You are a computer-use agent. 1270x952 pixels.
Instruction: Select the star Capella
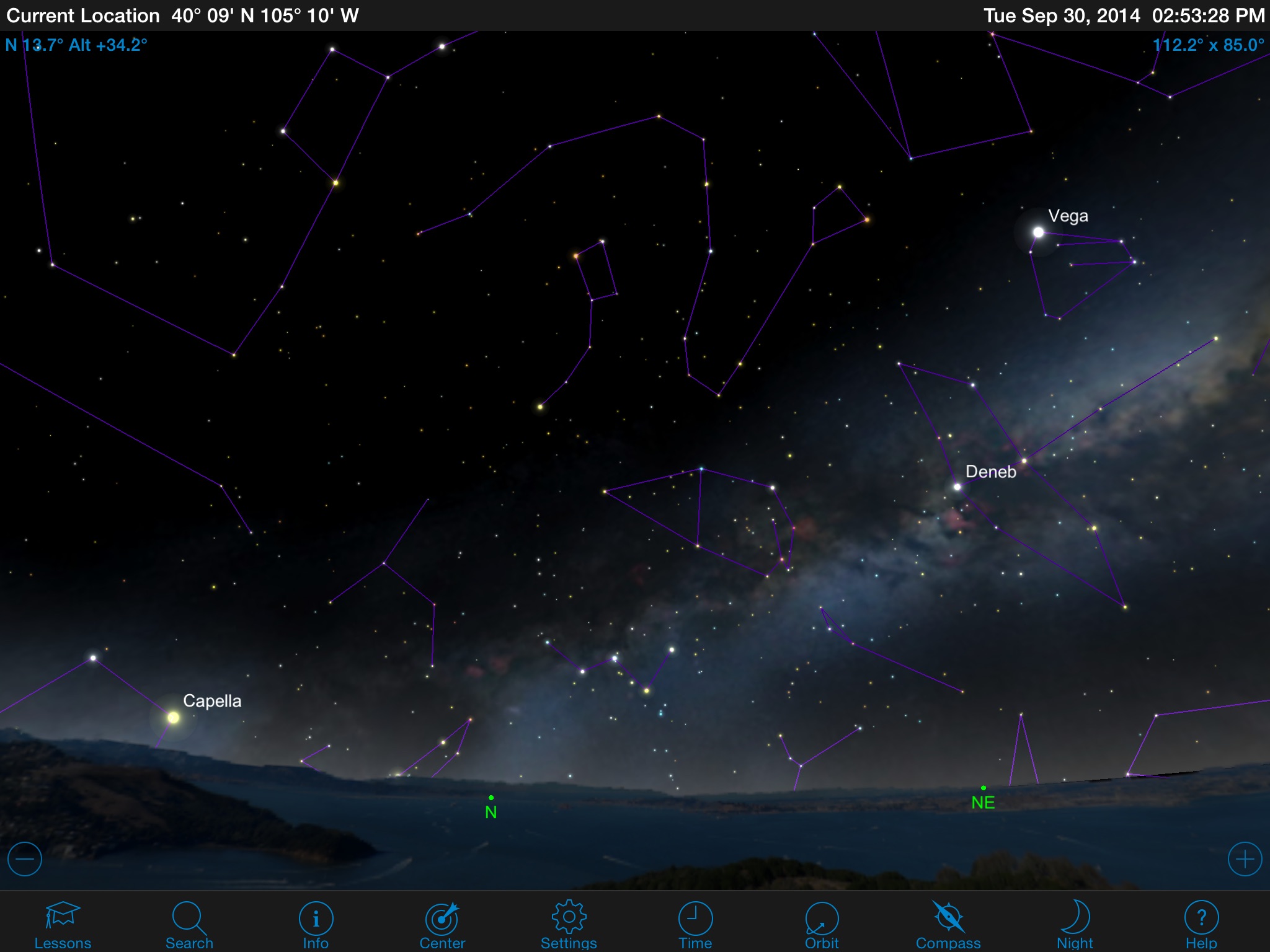tap(174, 718)
